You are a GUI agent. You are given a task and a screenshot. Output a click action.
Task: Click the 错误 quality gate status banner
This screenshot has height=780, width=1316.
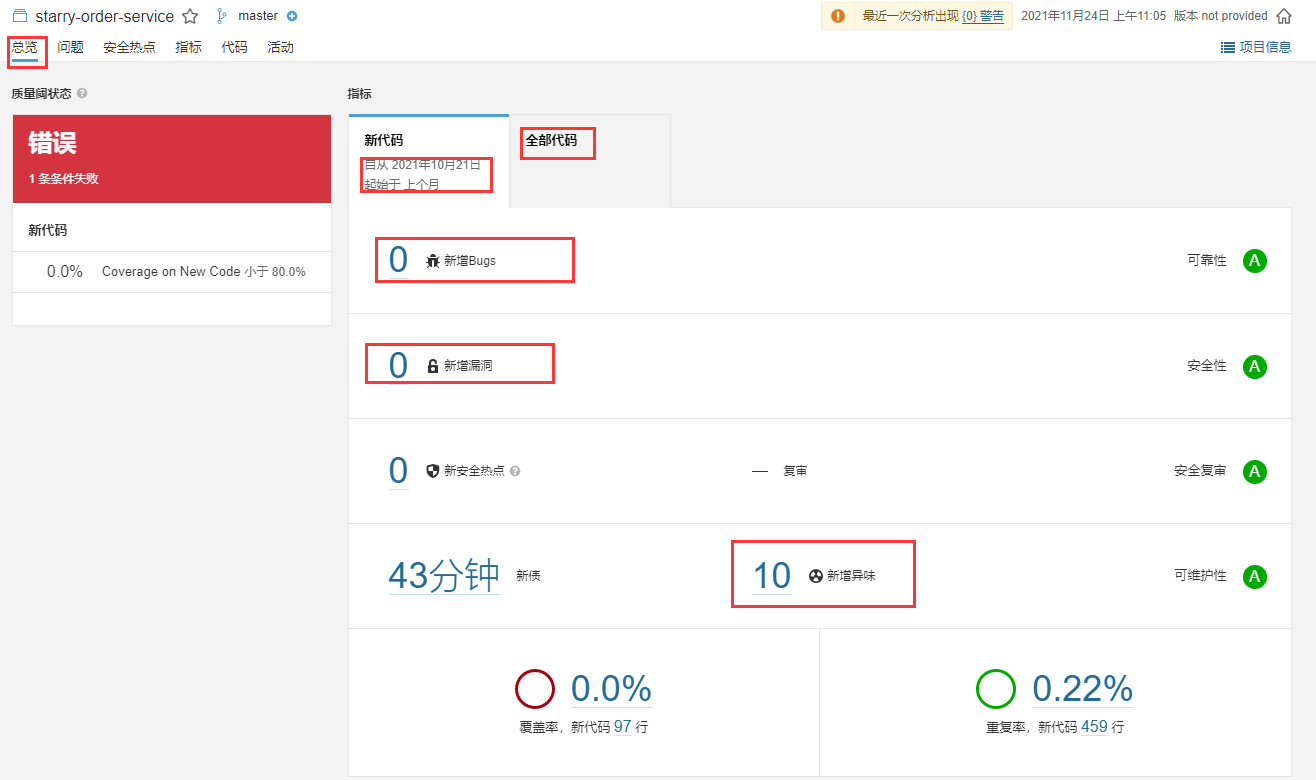(x=172, y=159)
